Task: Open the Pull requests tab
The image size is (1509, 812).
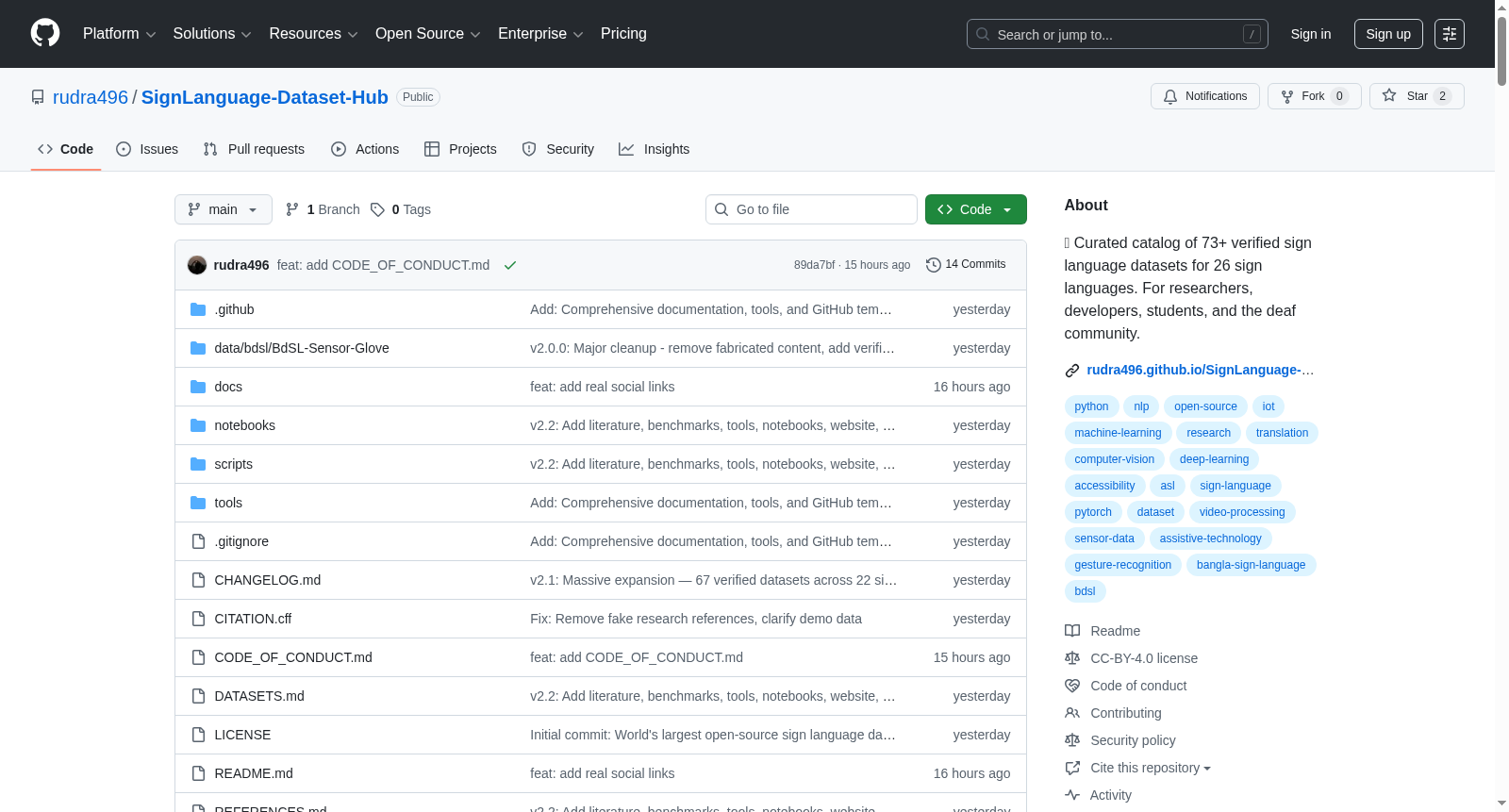Action: pos(254,149)
